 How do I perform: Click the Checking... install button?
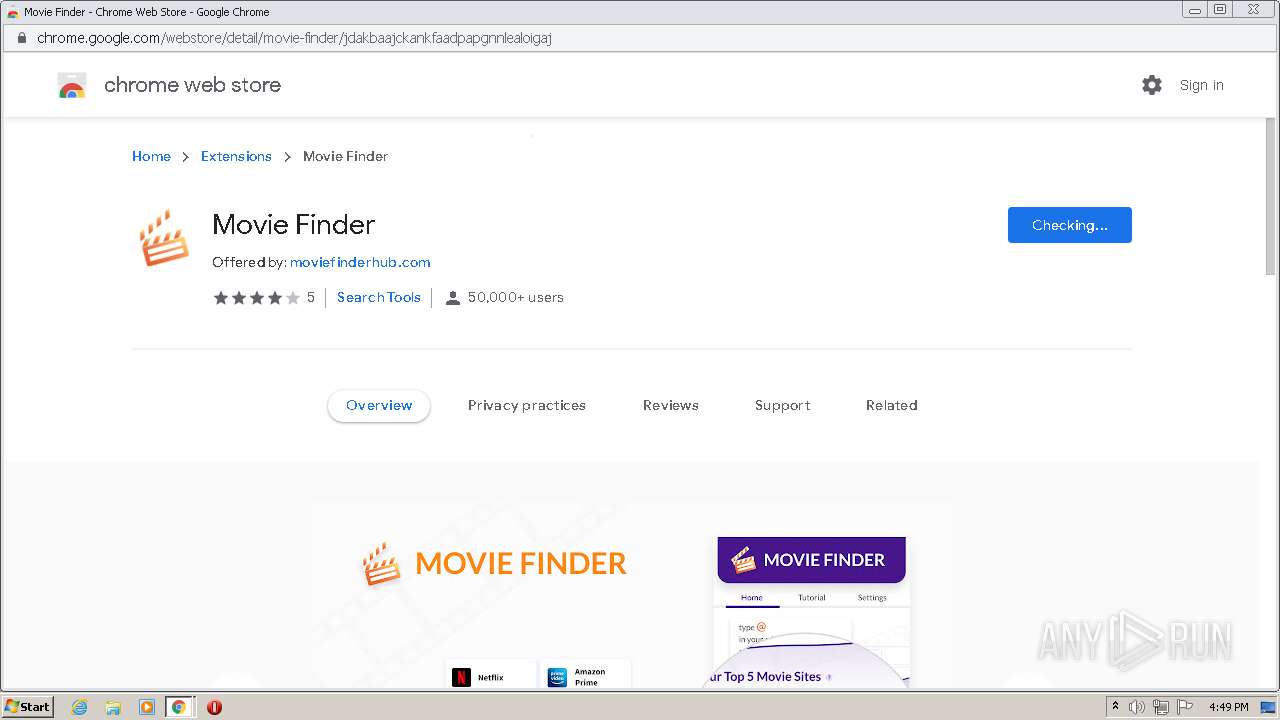pyautogui.click(x=1069, y=225)
